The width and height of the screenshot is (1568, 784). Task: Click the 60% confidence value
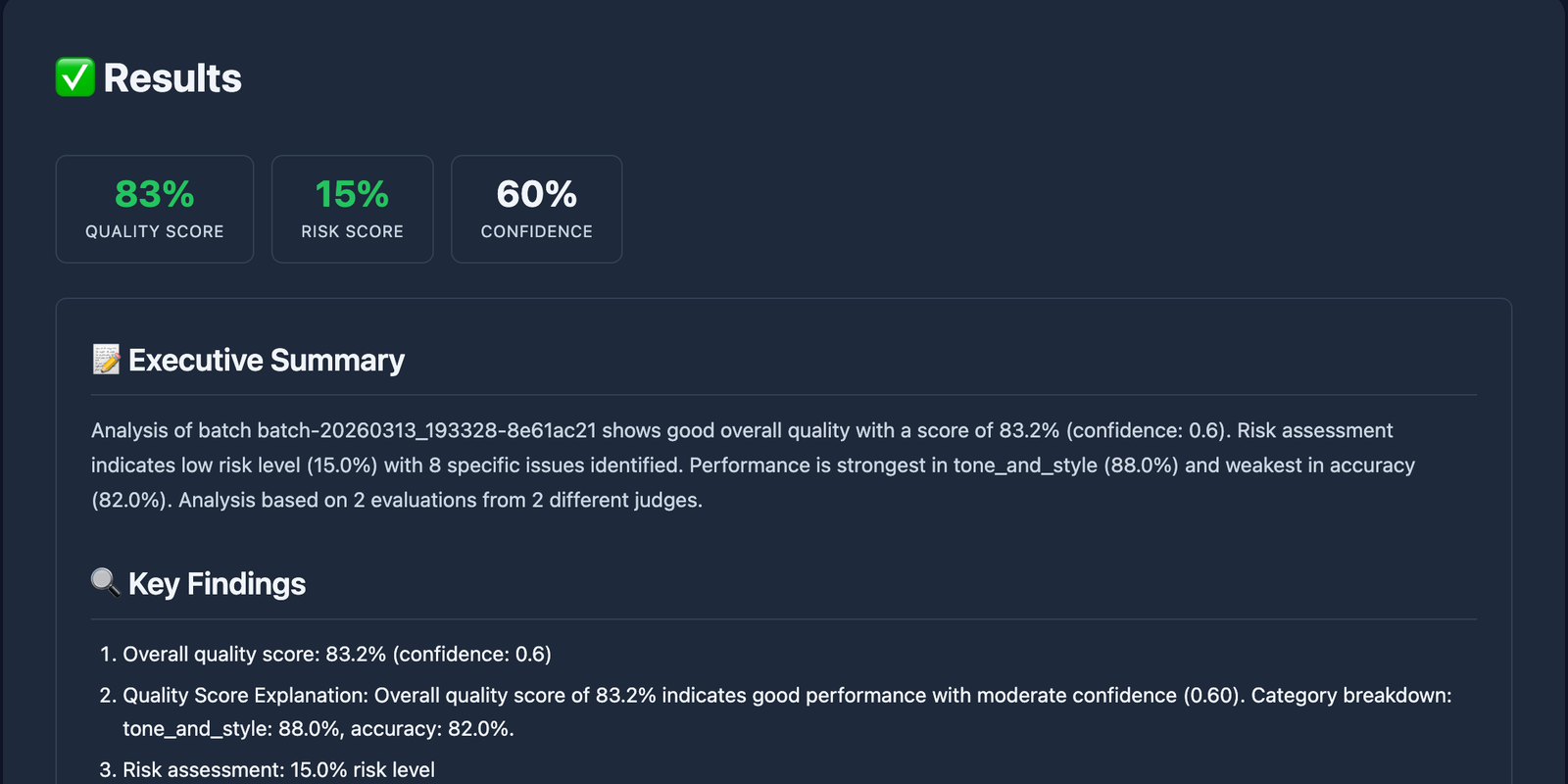click(536, 194)
